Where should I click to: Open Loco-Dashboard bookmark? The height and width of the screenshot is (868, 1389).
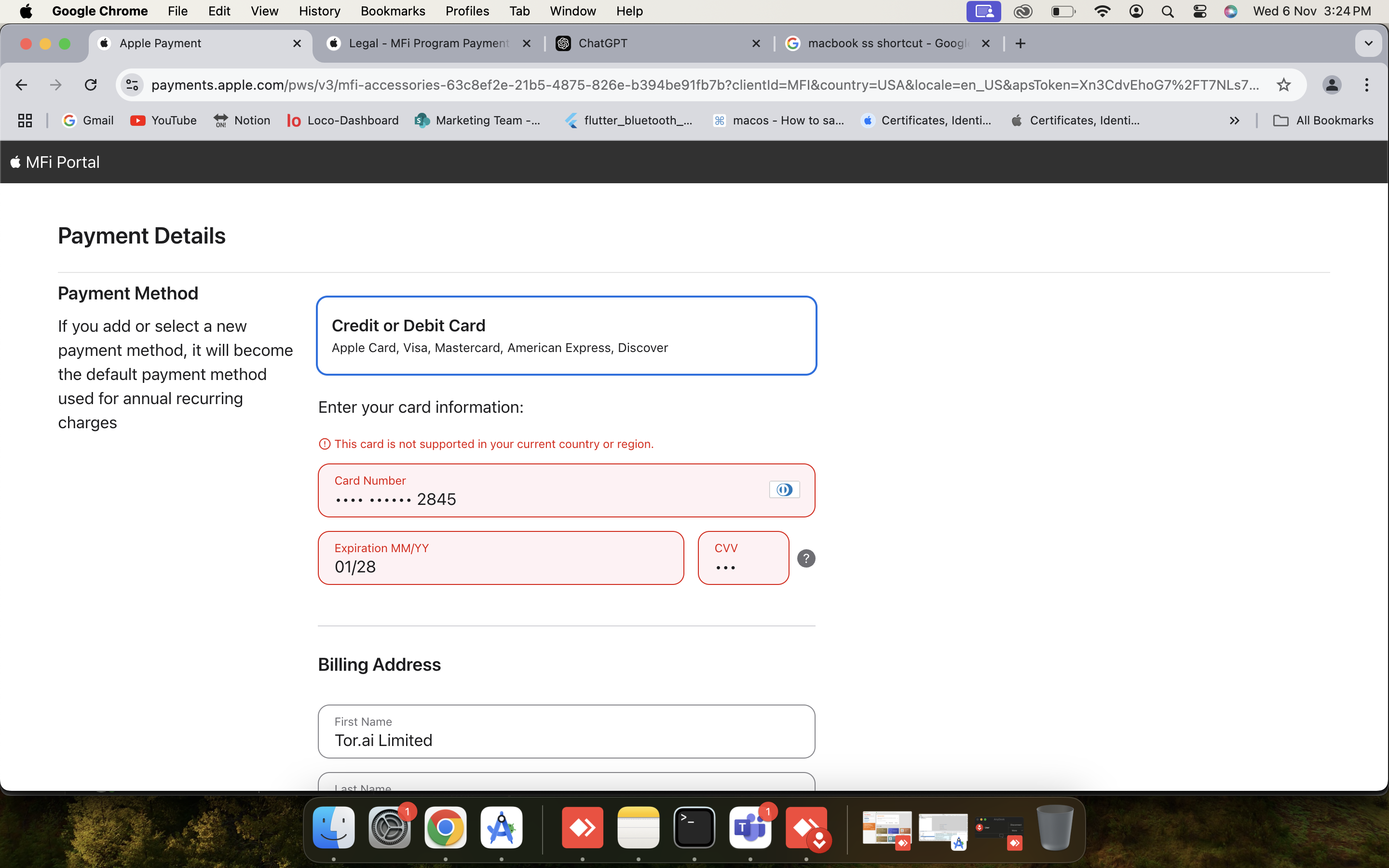342,121
